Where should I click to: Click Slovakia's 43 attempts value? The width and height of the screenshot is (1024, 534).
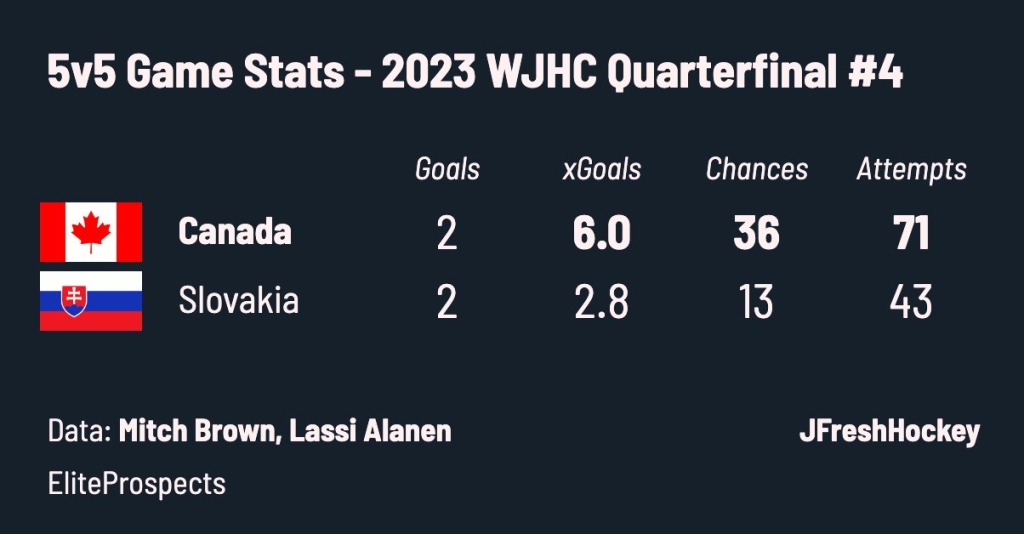[911, 302]
